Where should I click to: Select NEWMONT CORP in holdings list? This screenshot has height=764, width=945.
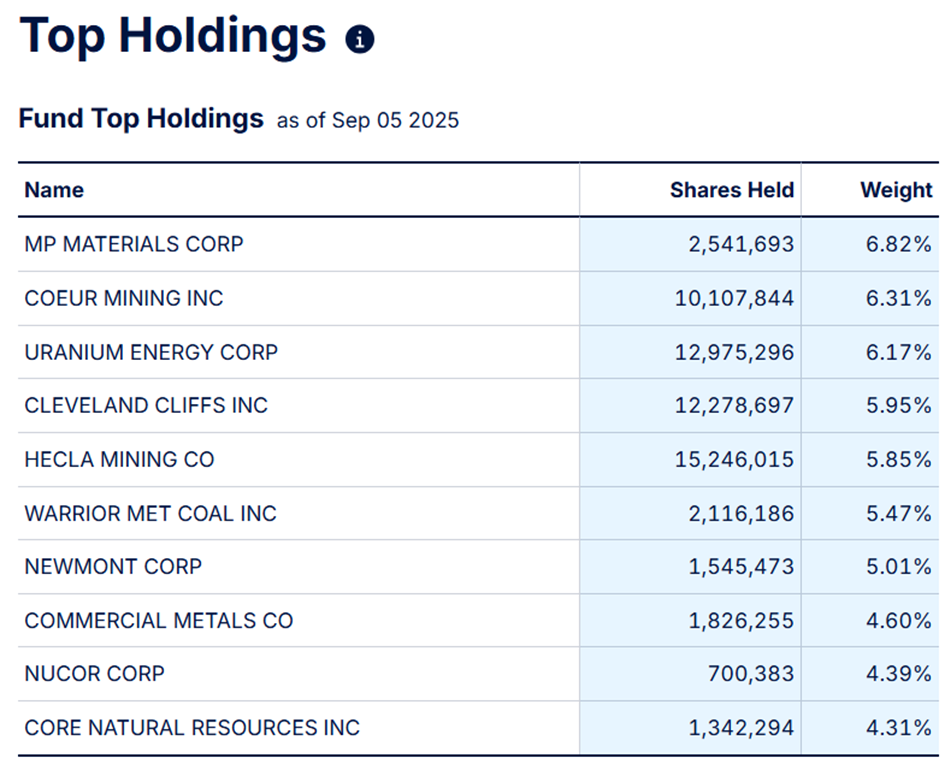(113, 566)
